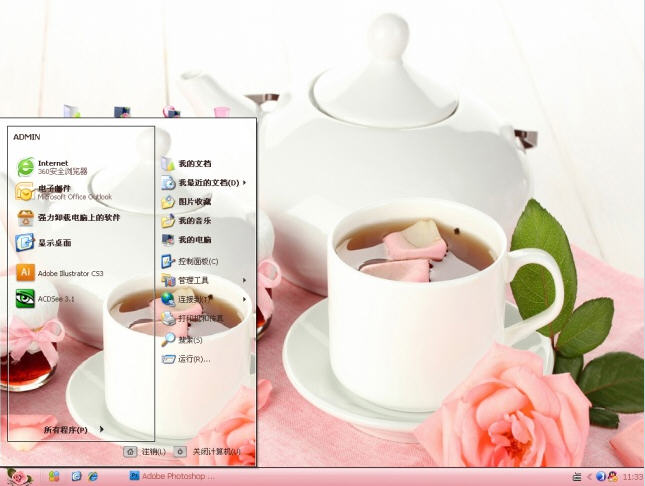The image size is (645, 486).
Task: Click the input method tray icon
Action: point(577,477)
